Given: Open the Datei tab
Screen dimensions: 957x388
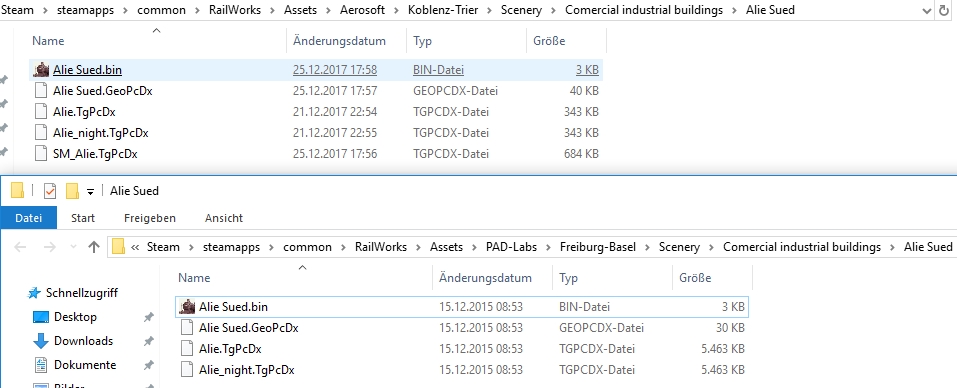Looking at the screenshot, I should click(x=29, y=218).
